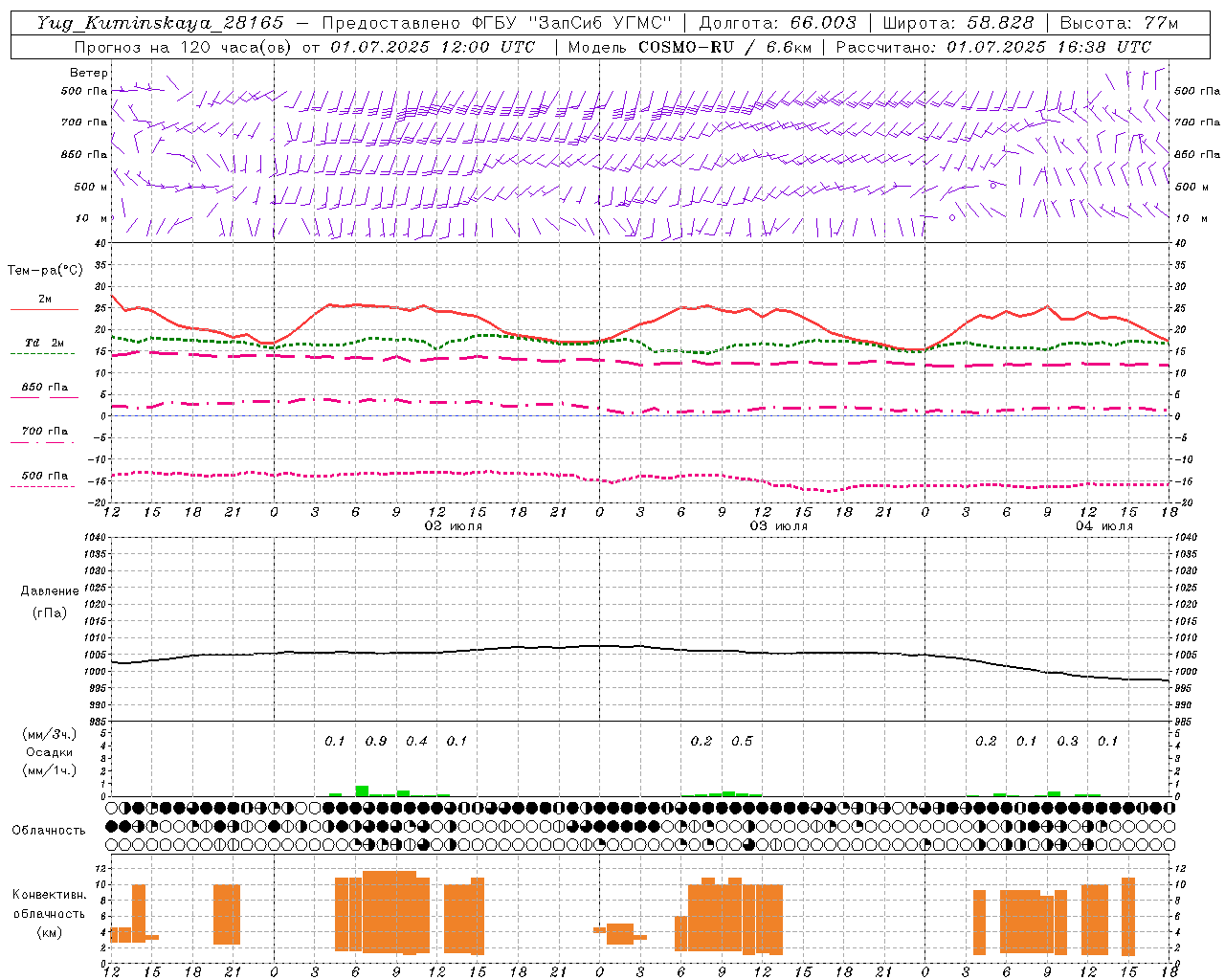This screenshot has width=1225, height=980.
Task: Click the Долгота: 66.003 header value
Action: click(777, 23)
